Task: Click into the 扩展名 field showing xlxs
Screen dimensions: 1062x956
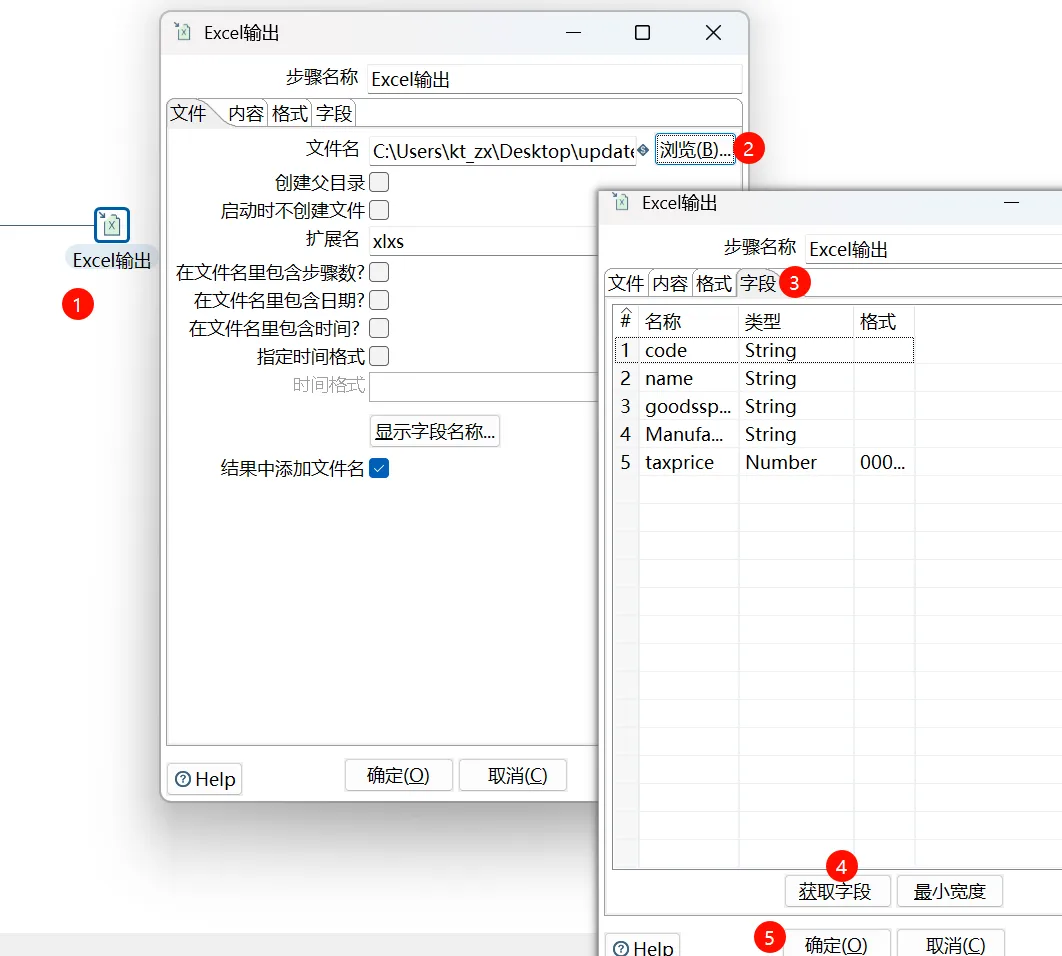Action: [x=480, y=241]
